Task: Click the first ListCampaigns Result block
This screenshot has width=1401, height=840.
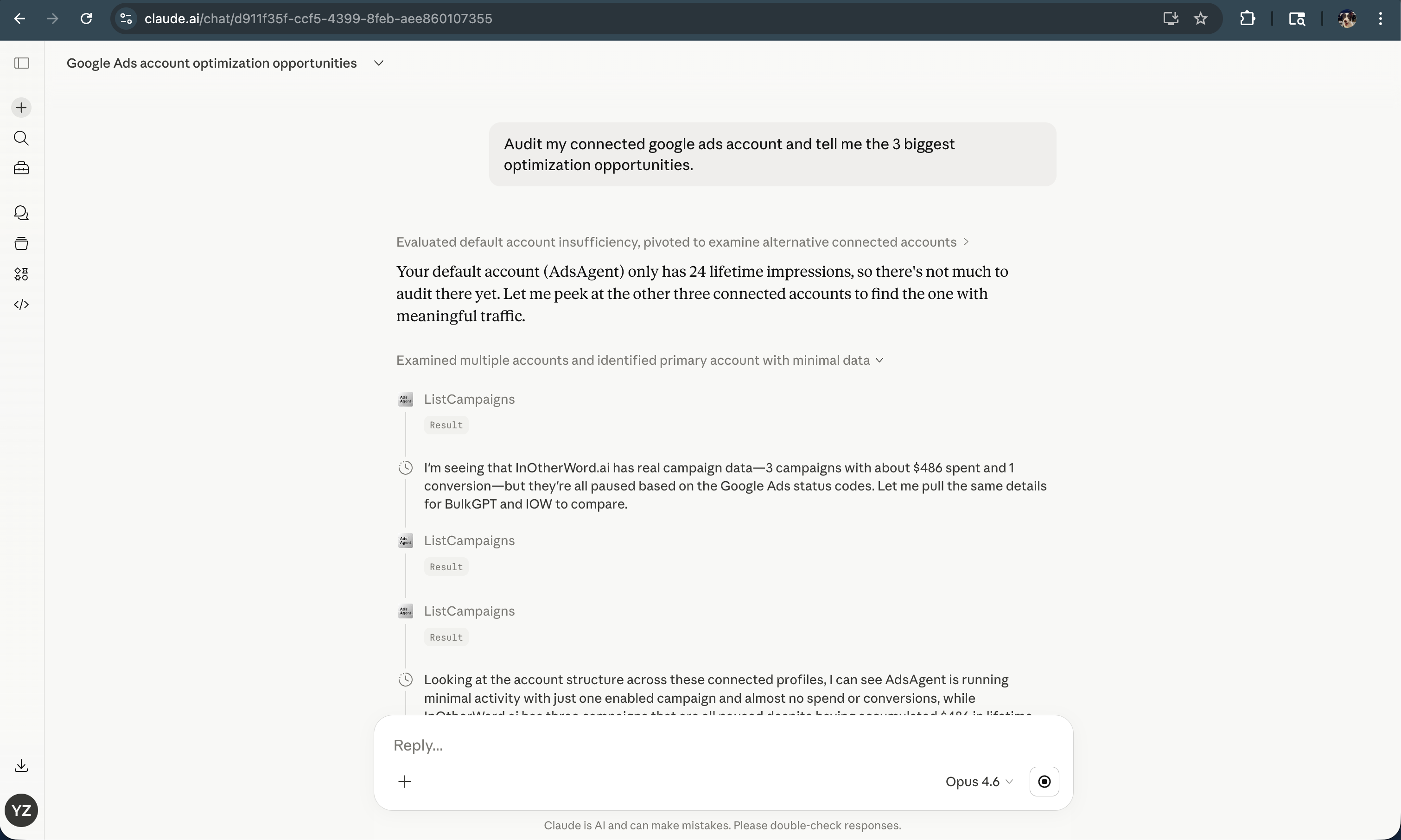Action: click(x=446, y=425)
